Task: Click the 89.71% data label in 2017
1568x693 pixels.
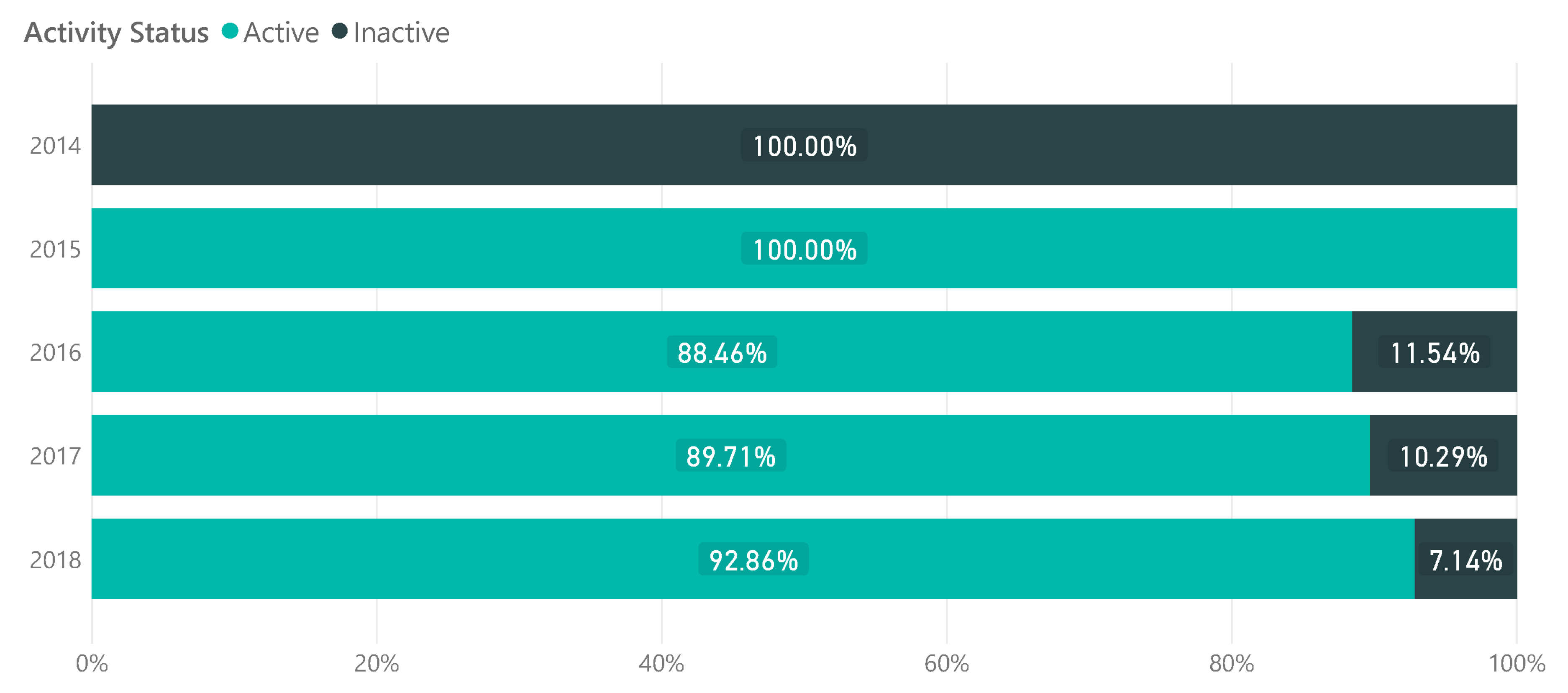Action: [x=730, y=456]
